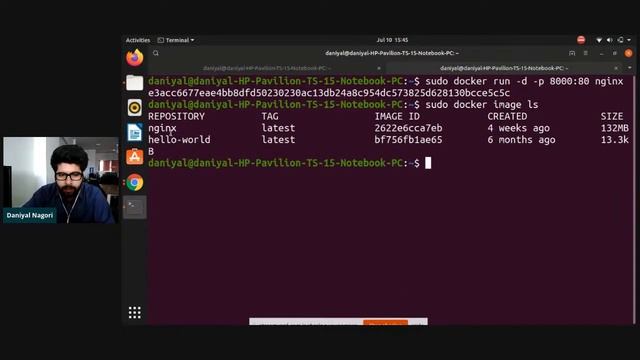
Task: Click the IMAGE ID column header
Action: [397, 116]
